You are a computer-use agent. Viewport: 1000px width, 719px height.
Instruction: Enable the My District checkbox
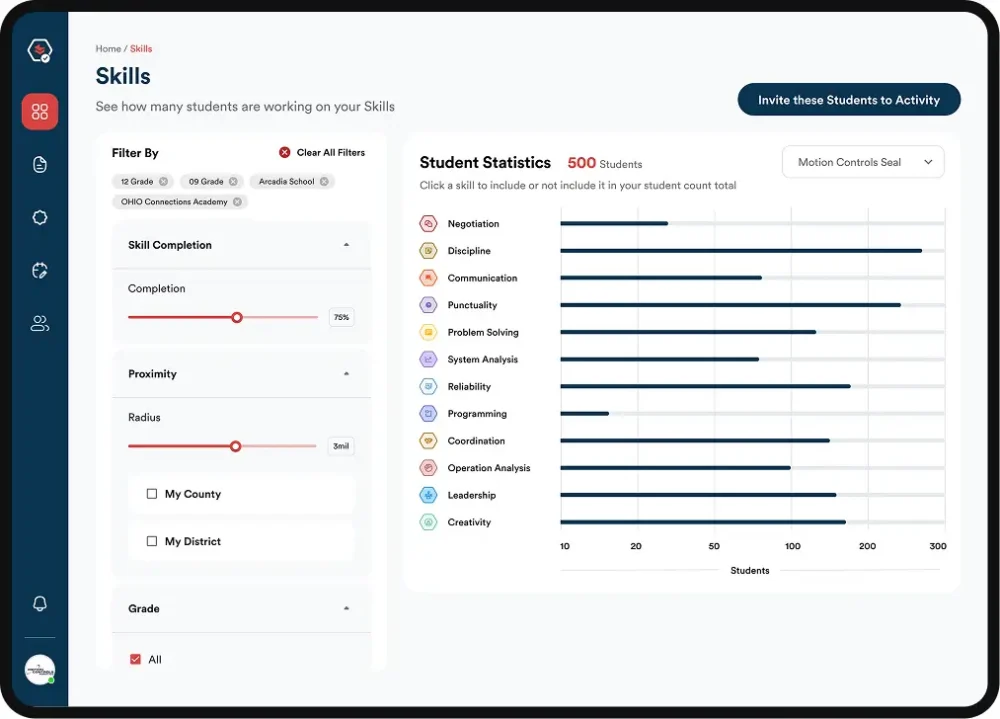coord(152,541)
